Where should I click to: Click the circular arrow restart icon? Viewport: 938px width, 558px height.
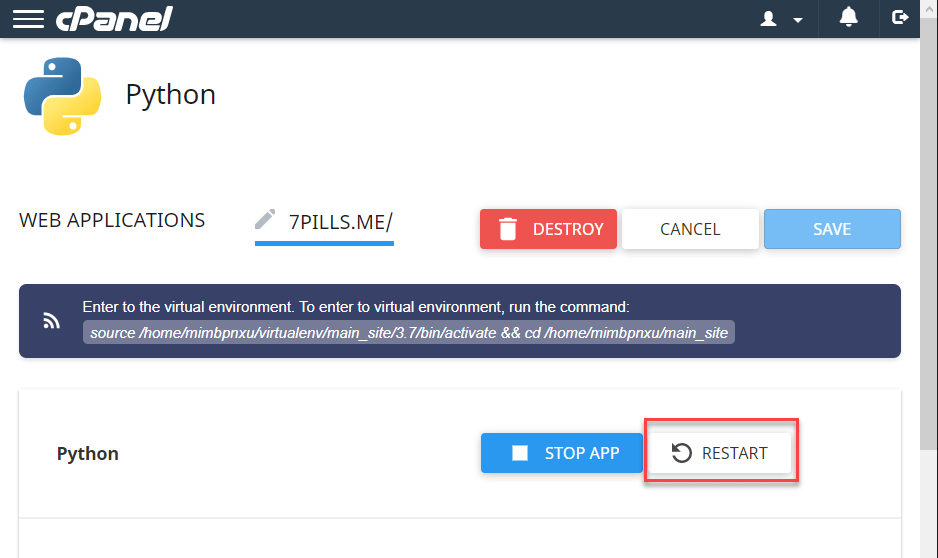pos(681,453)
